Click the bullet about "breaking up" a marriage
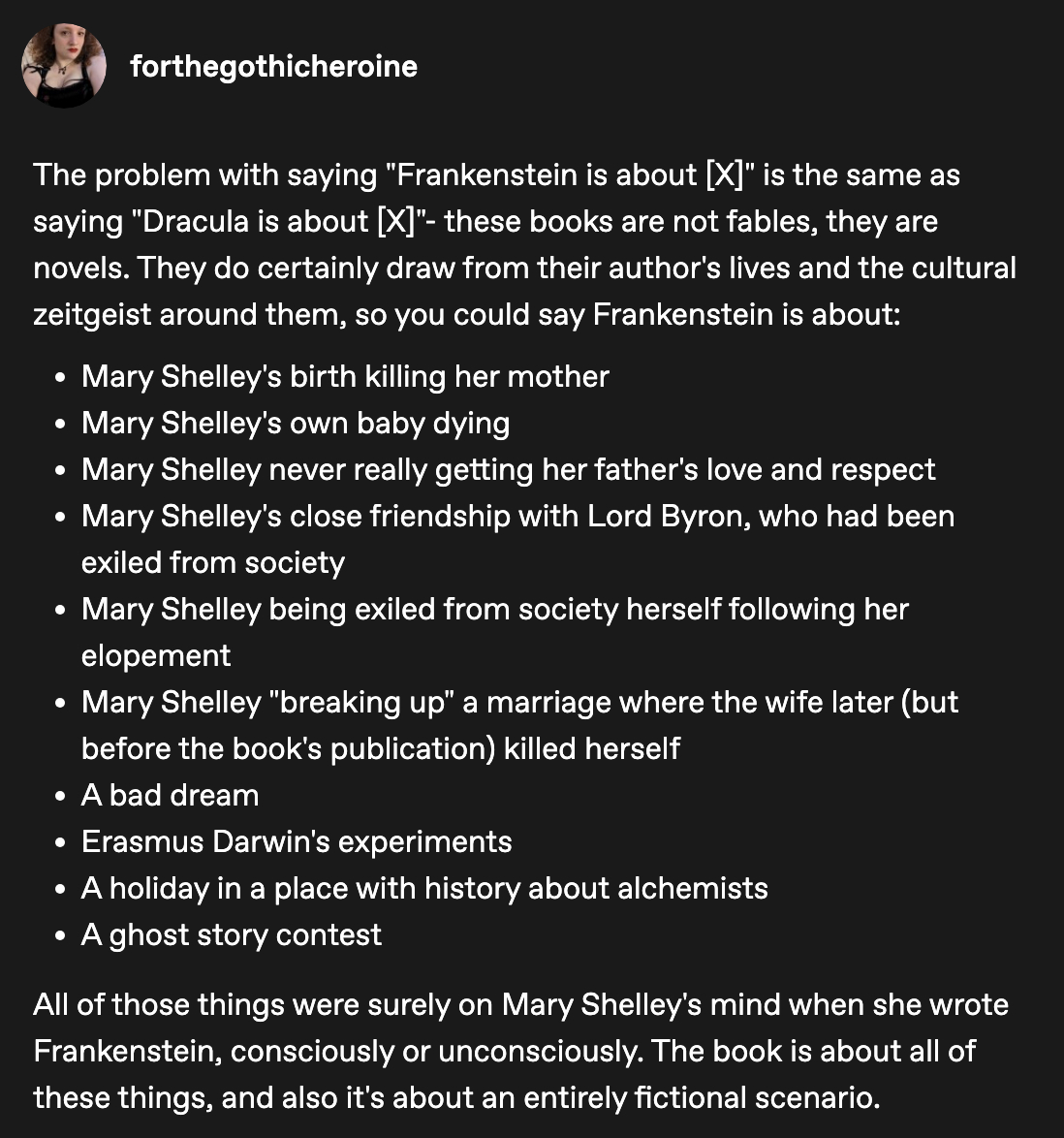Image resolution: width=1064 pixels, height=1138 pixels. point(519,702)
